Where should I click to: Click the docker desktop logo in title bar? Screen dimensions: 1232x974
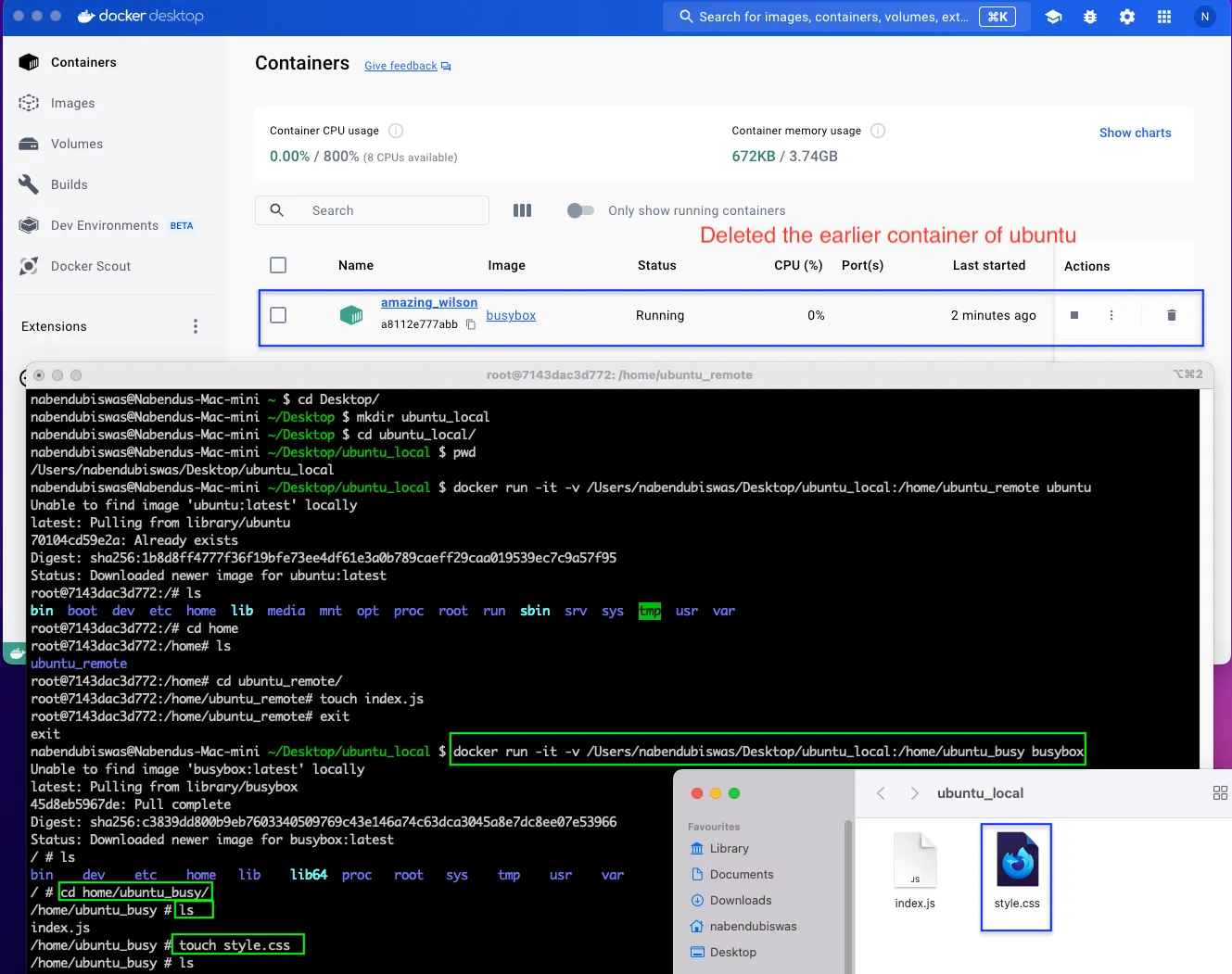pyautogui.click(x=140, y=16)
